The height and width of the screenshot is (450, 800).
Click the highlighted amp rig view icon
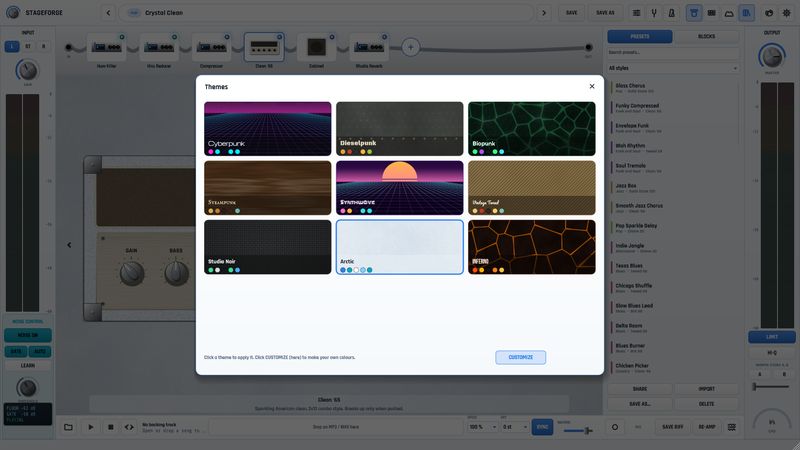pos(694,13)
